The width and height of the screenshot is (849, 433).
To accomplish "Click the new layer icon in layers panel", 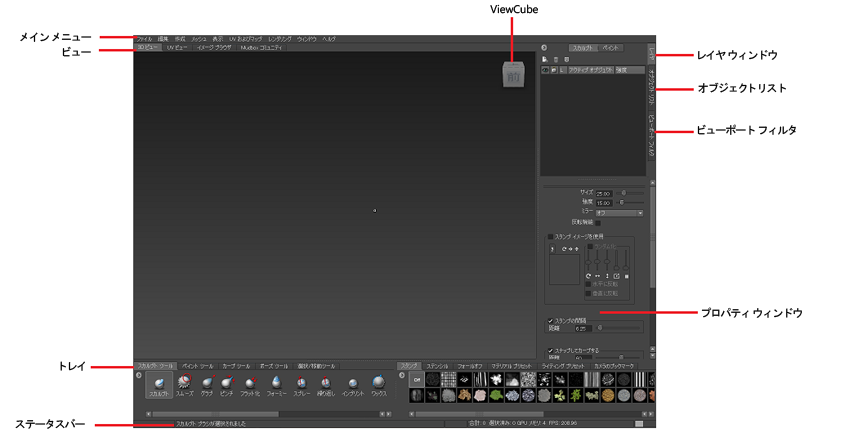I will click(x=545, y=59).
